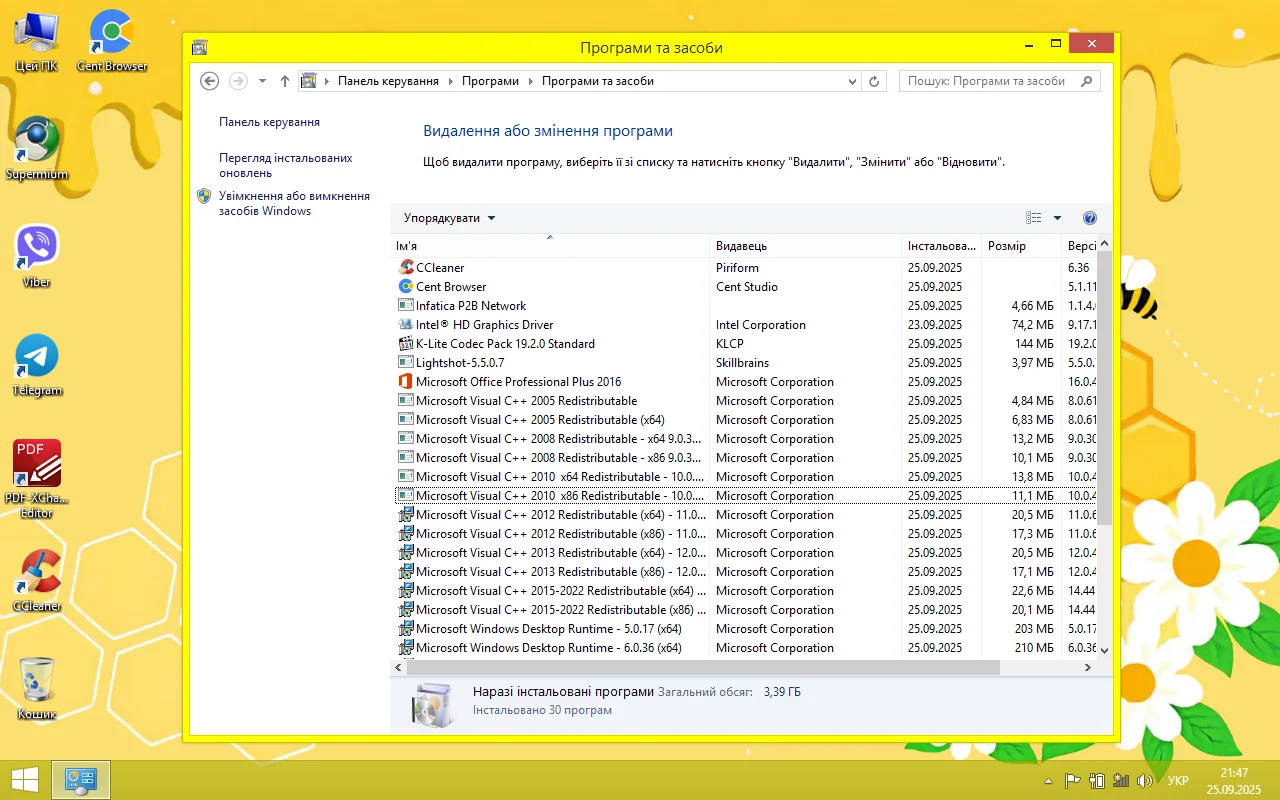Viewport: 1280px width, 800px height.
Task: Sort list by Видавець column header
Action: (x=742, y=246)
